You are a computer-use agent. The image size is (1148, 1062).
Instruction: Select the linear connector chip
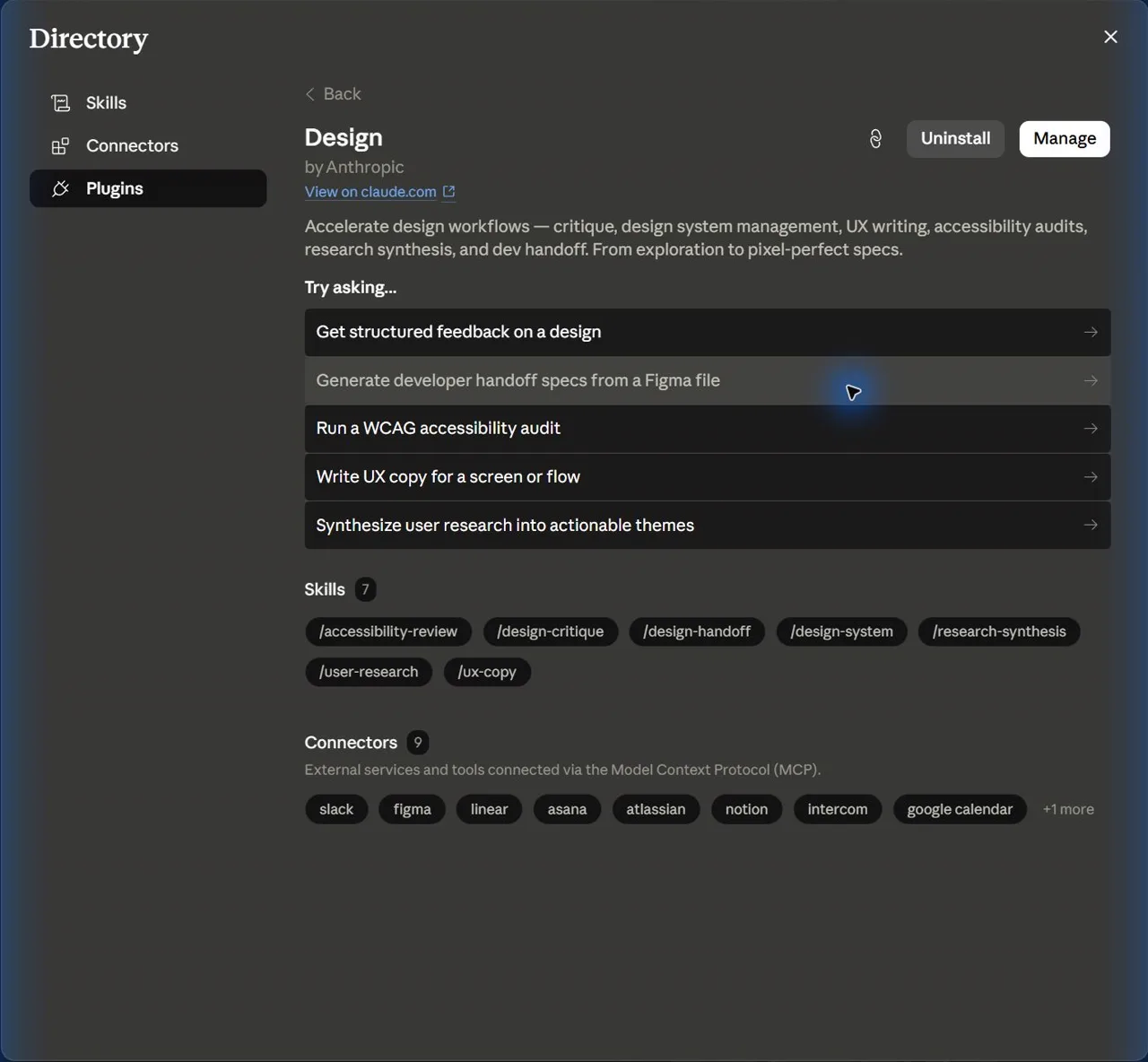tap(489, 809)
